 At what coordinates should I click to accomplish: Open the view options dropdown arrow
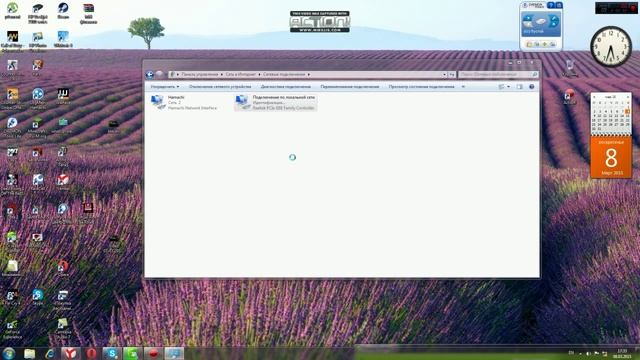tap(508, 87)
